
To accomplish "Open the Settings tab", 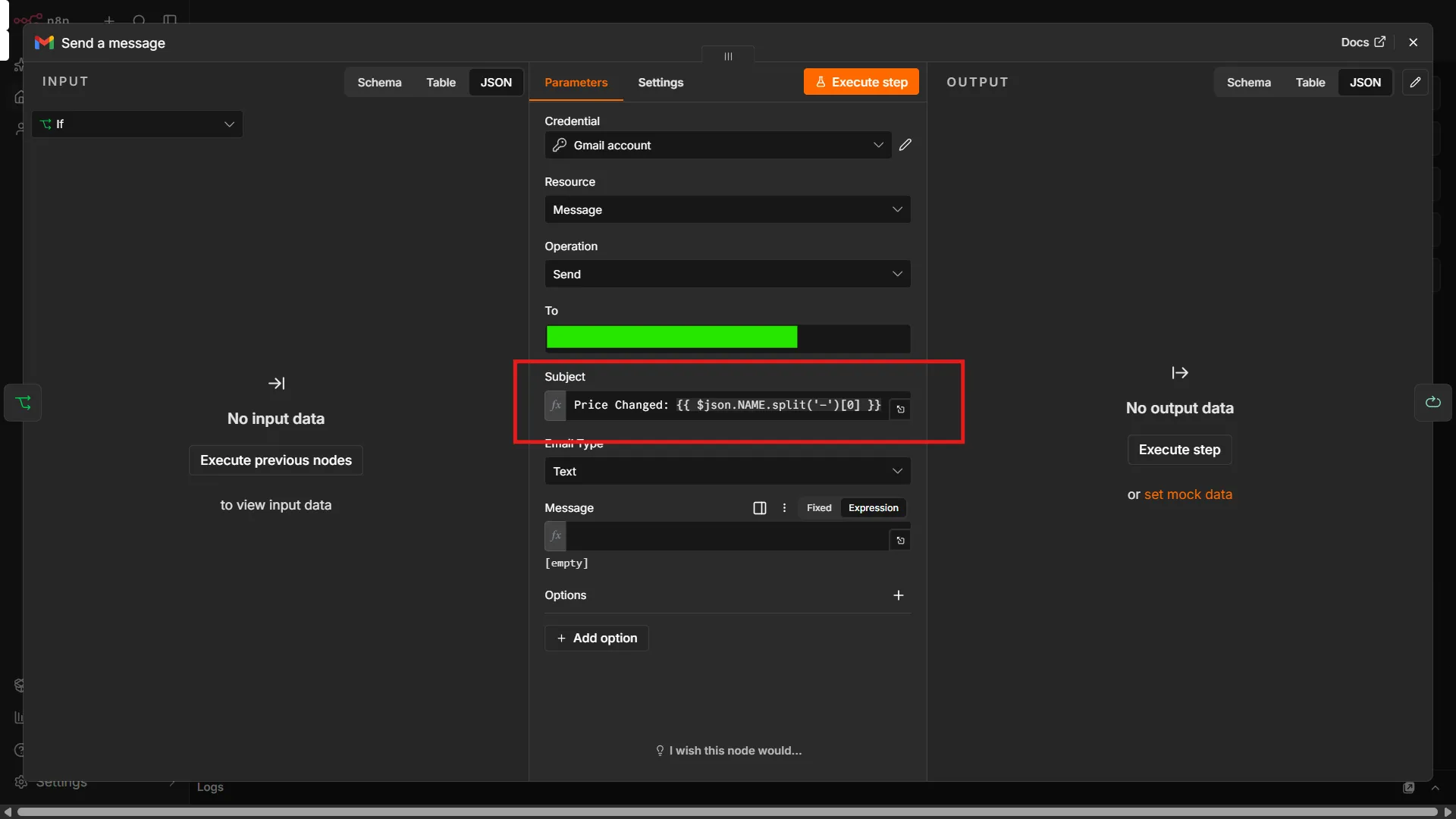I will pyautogui.click(x=661, y=82).
